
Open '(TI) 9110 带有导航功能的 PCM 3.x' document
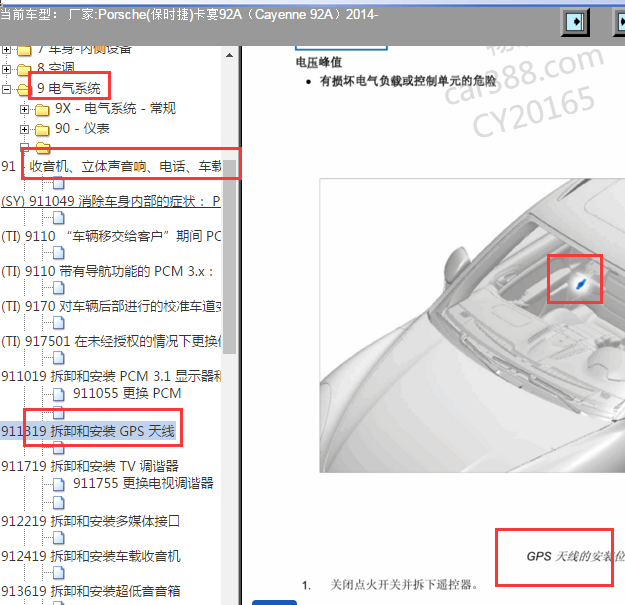click(x=107, y=271)
